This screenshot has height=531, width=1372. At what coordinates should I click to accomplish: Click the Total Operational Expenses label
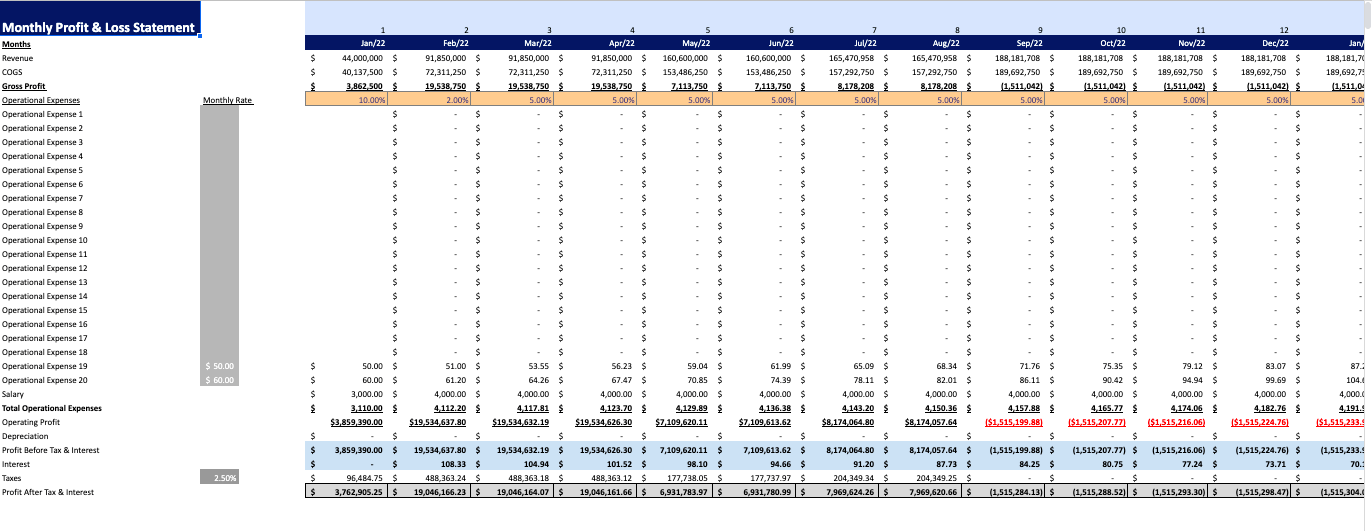[x=50, y=408]
